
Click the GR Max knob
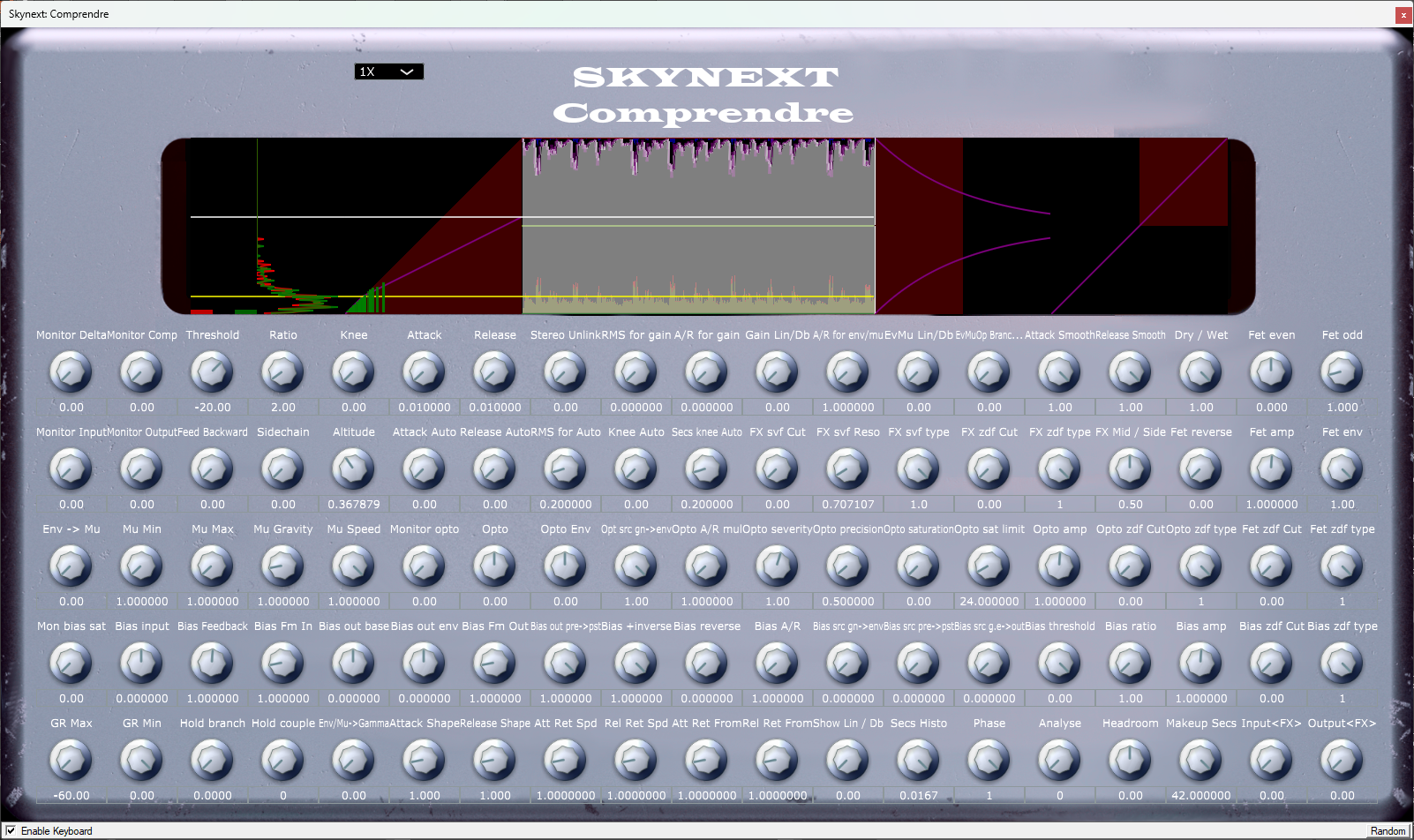pyautogui.click(x=71, y=760)
